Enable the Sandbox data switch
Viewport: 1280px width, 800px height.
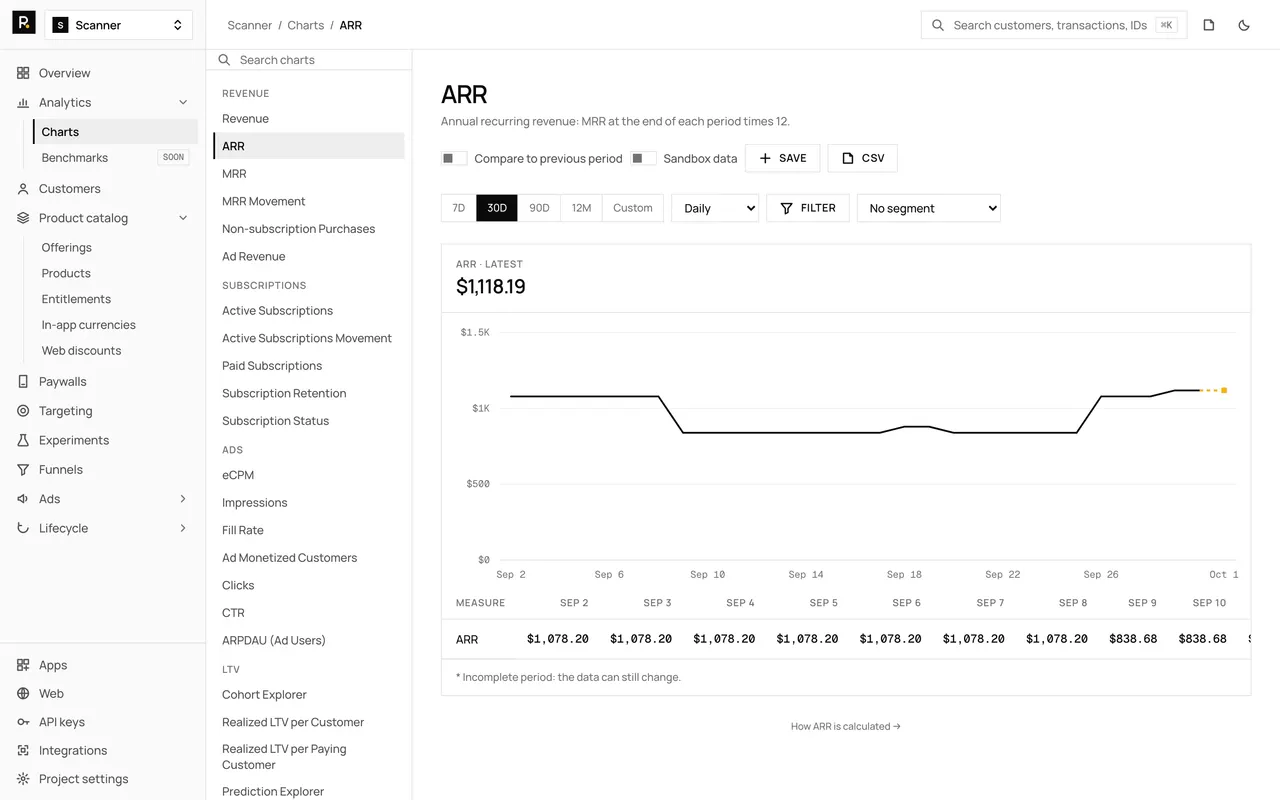[643, 158]
